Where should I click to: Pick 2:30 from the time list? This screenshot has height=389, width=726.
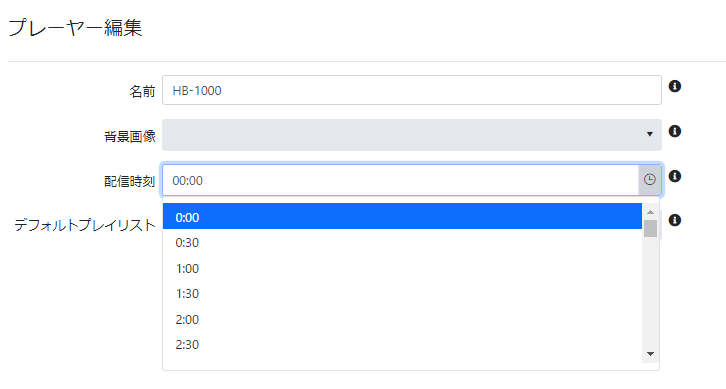(402, 345)
